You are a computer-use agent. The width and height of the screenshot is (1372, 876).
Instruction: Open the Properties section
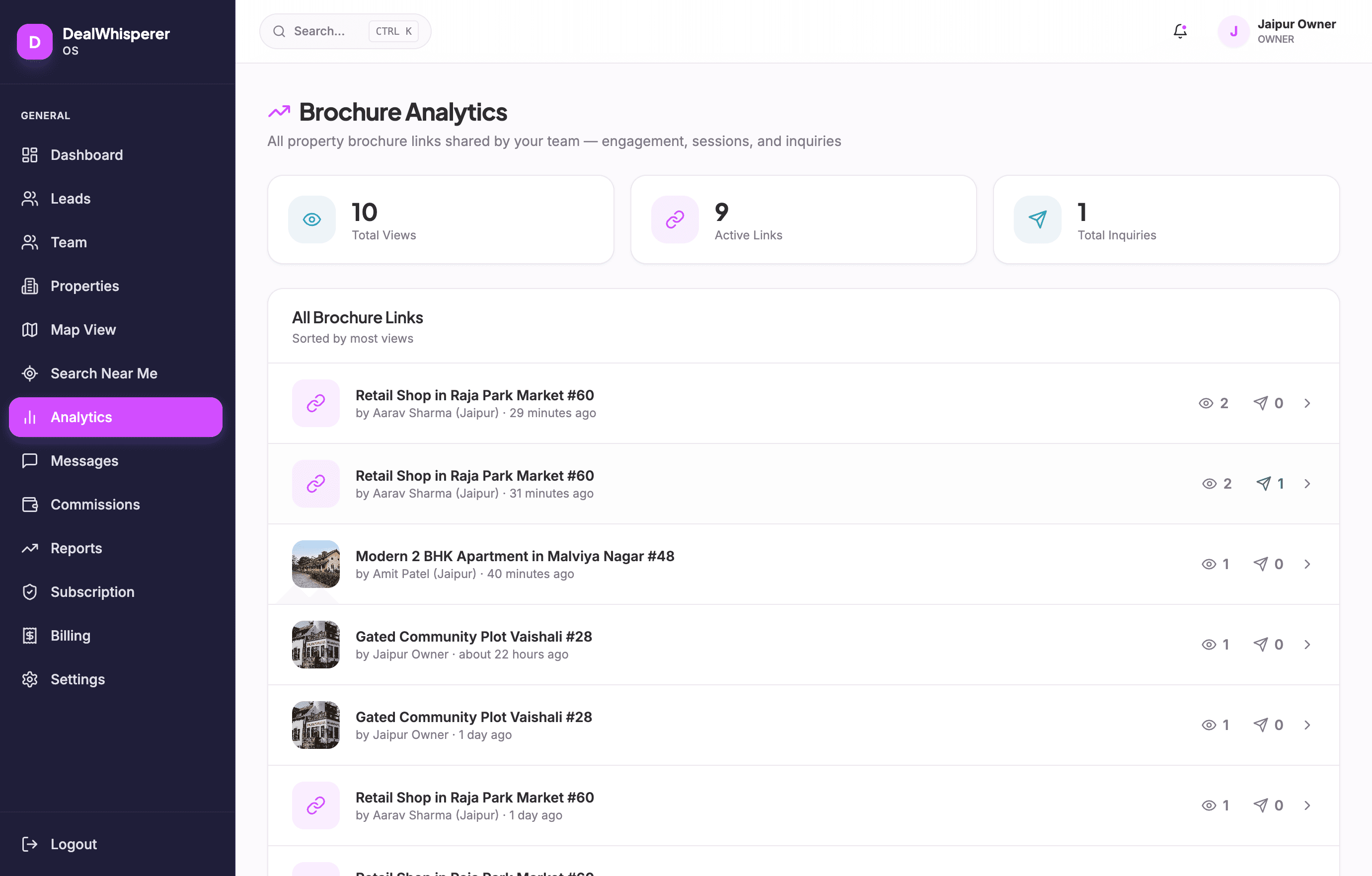(x=116, y=286)
